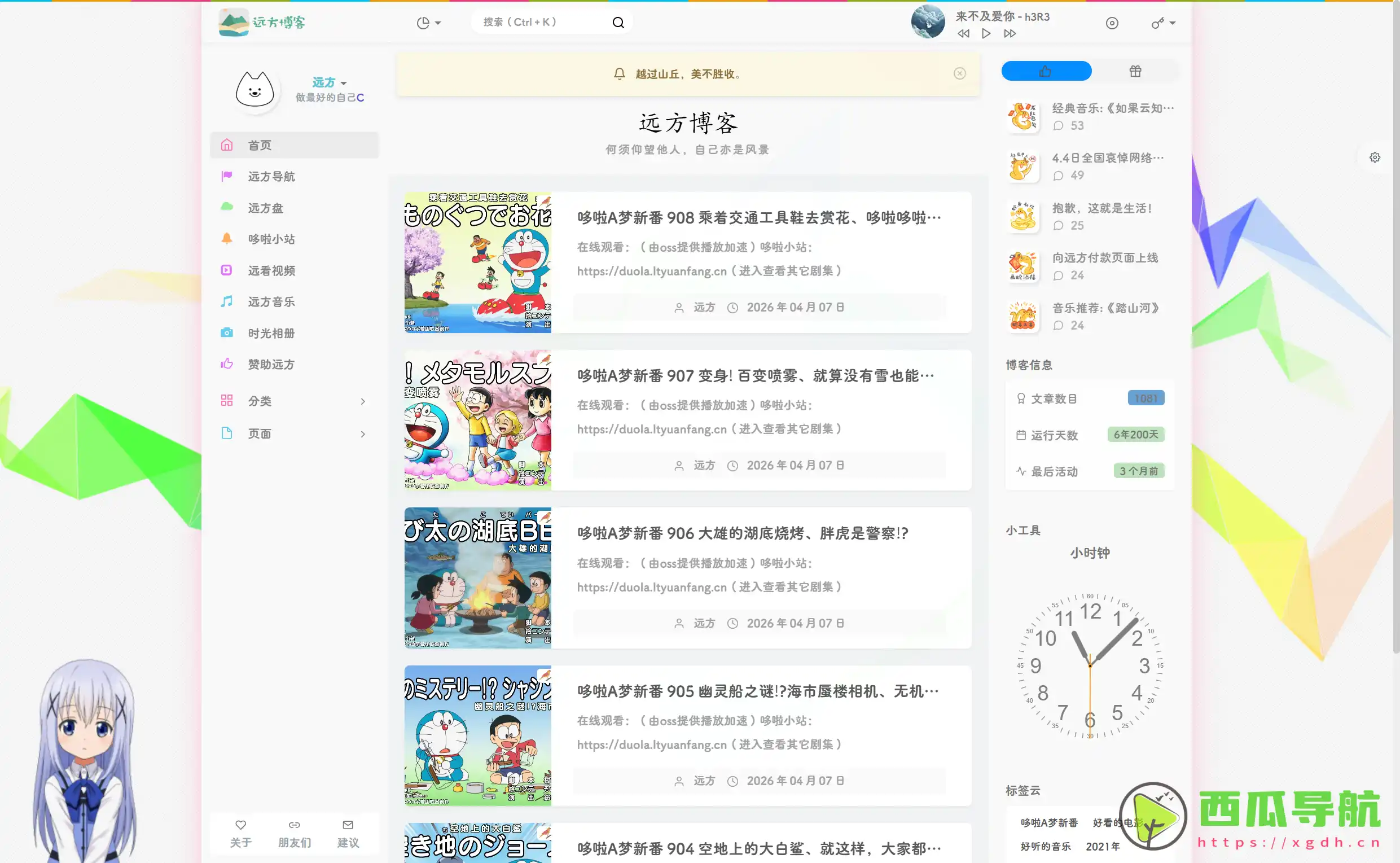Open the pie-chart dropdown in header
1400x863 pixels.
pyautogui.click(x=428, y=23)
